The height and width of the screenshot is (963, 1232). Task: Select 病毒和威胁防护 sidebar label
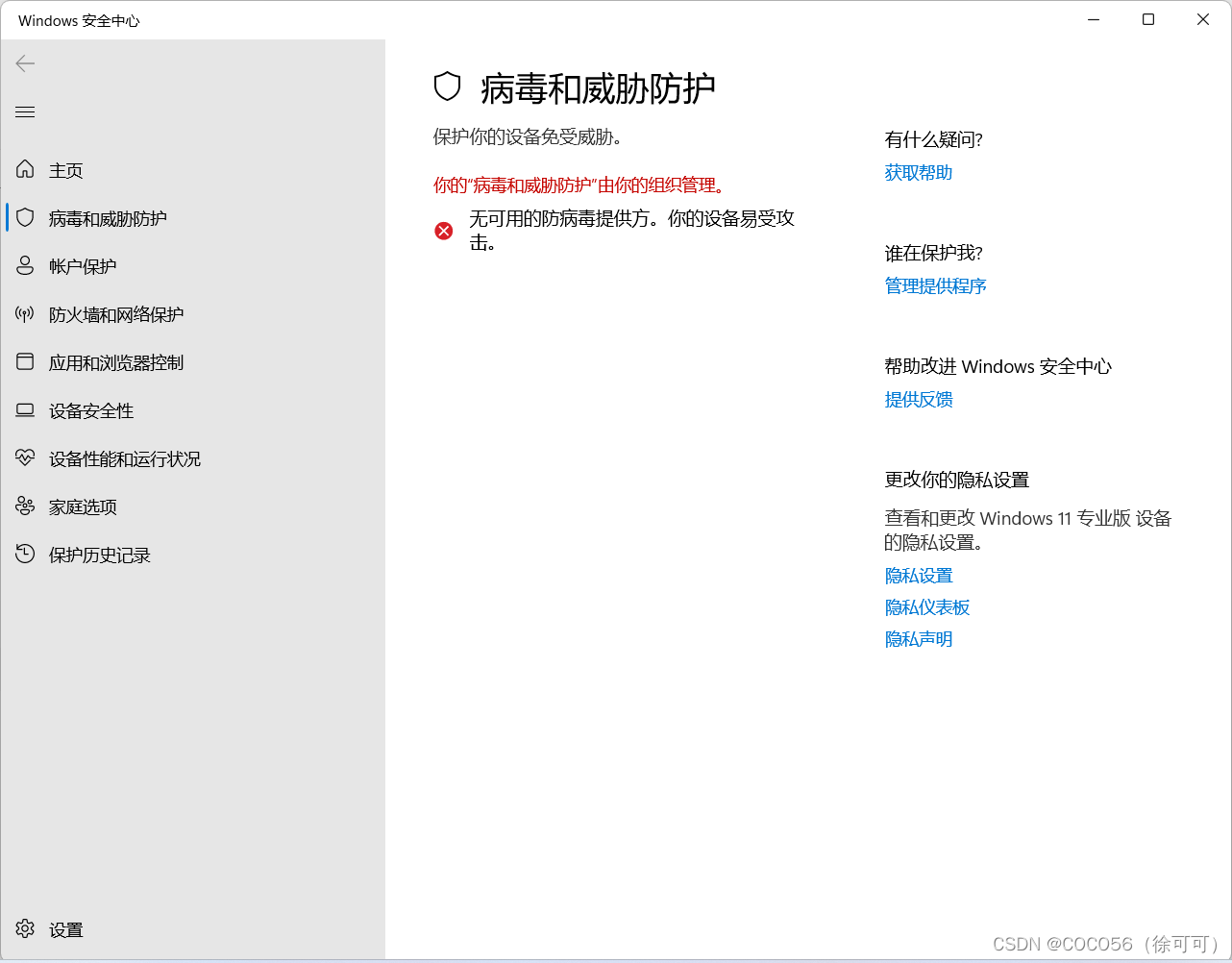click(108, 219)
